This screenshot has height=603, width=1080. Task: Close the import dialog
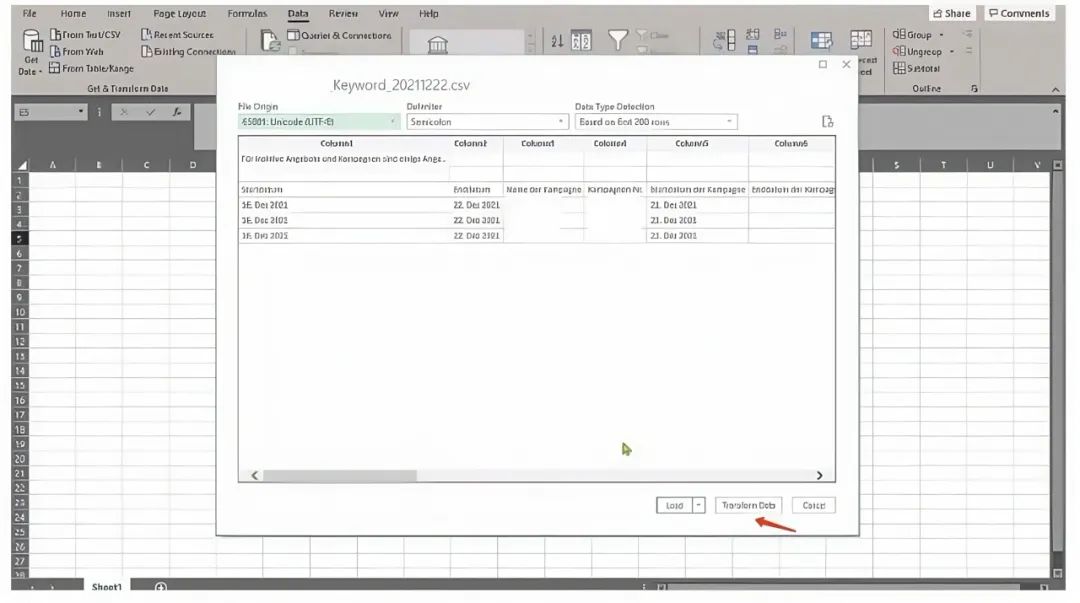[847, 64]
